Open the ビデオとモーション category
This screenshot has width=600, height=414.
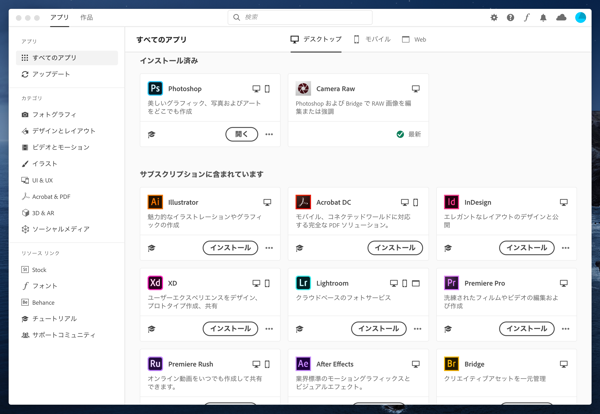(55, 147)
